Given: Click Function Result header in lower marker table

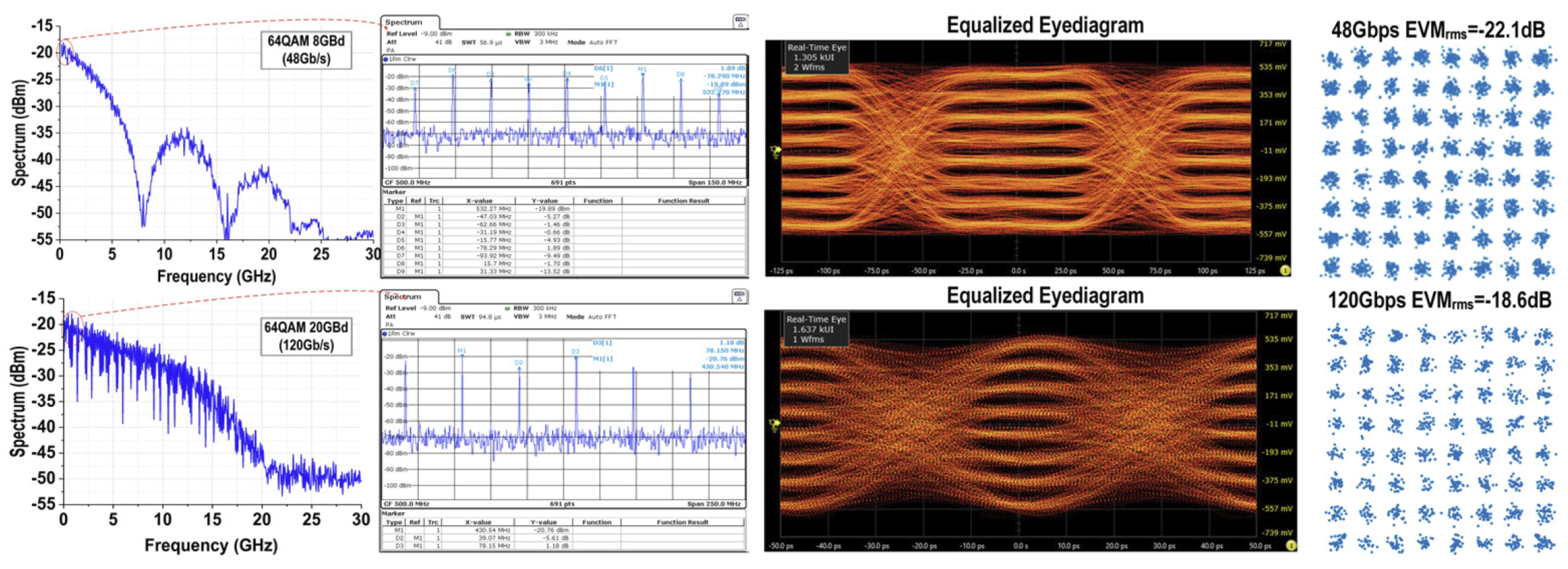Looking at the screenshot, I should [x=682, y=522].
